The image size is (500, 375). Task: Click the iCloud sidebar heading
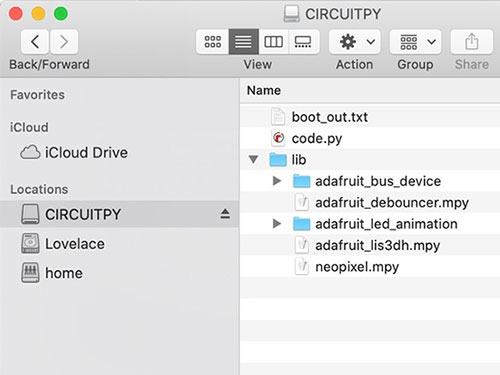point(29,128)
